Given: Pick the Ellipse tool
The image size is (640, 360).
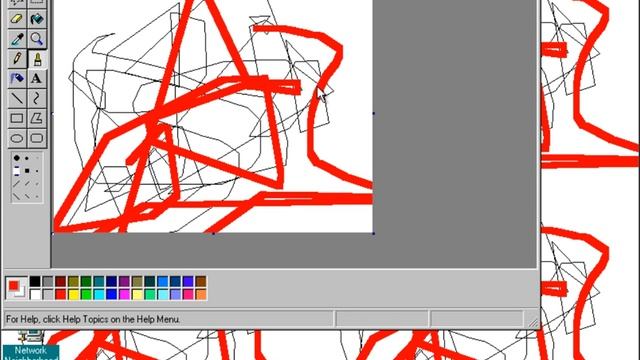Looking at the screenshot, I should 17,138.
